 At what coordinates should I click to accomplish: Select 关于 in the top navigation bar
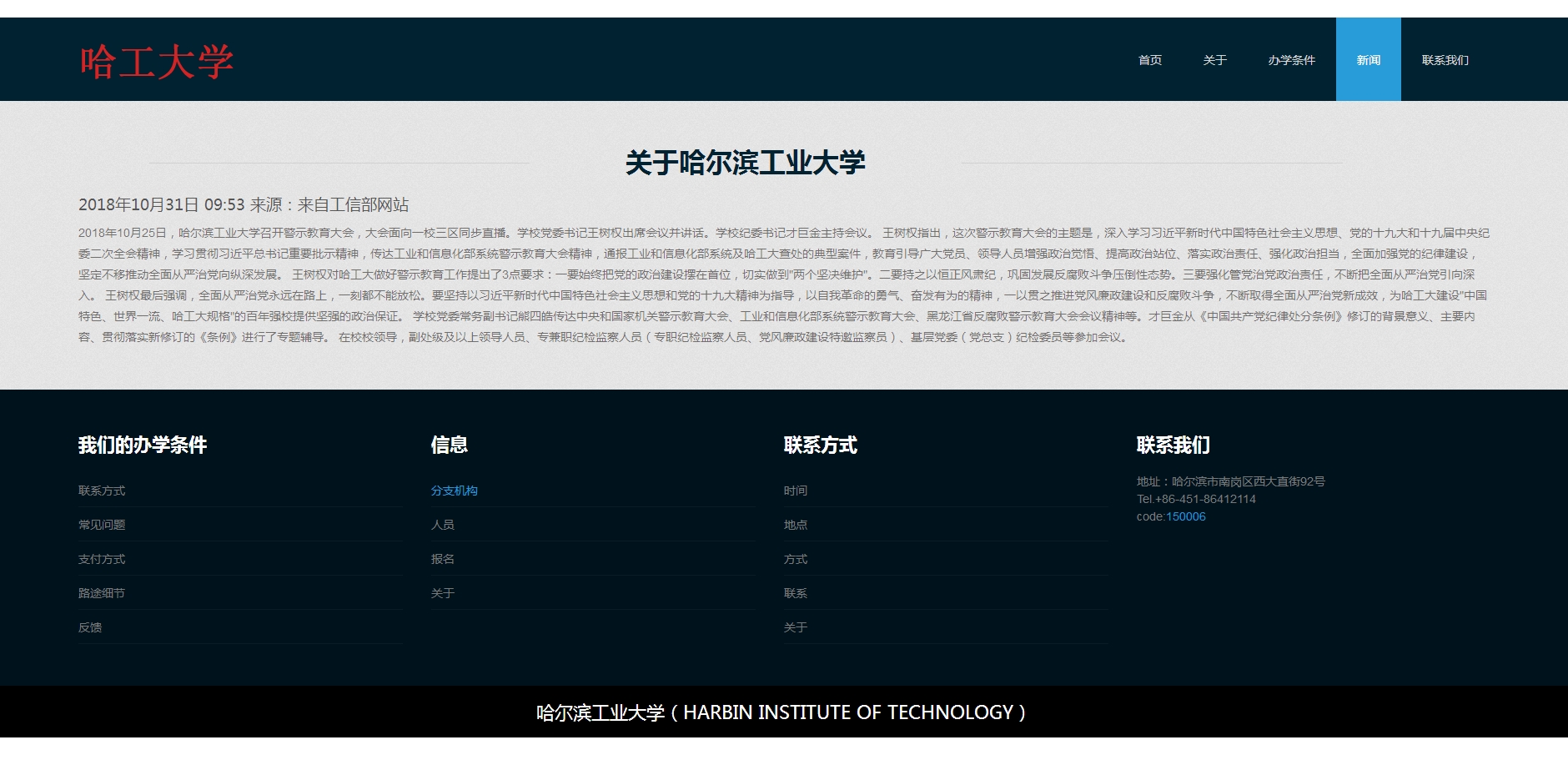click(1214, 60)
